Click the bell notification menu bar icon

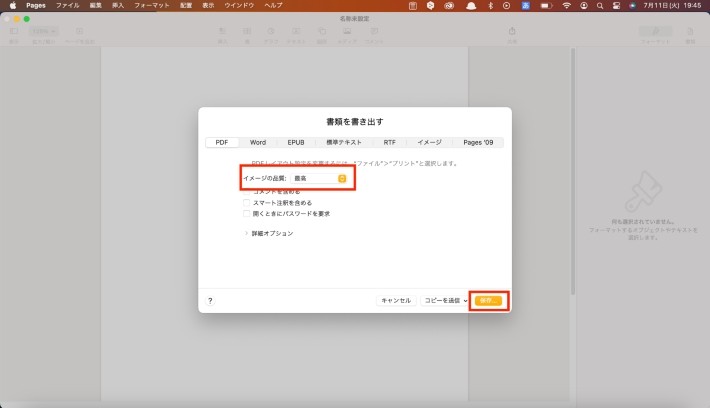point(471,5)
